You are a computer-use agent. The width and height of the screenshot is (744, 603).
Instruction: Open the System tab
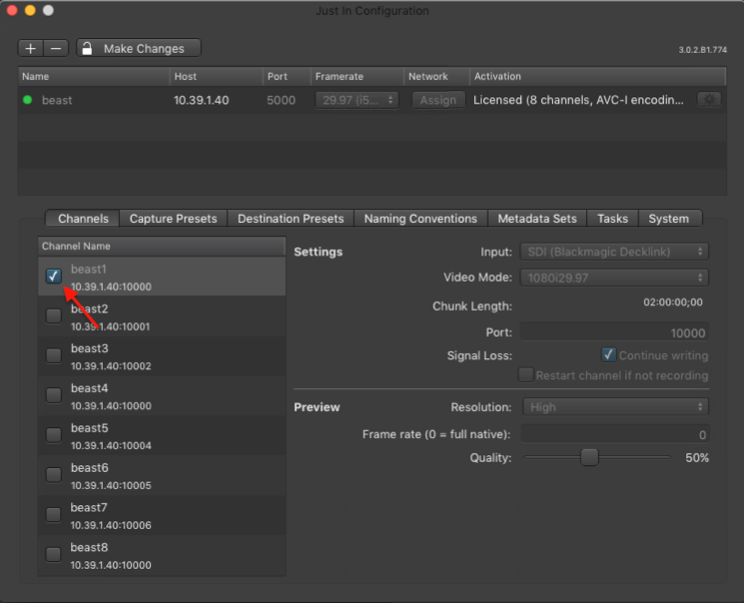[x=669, y=219]
